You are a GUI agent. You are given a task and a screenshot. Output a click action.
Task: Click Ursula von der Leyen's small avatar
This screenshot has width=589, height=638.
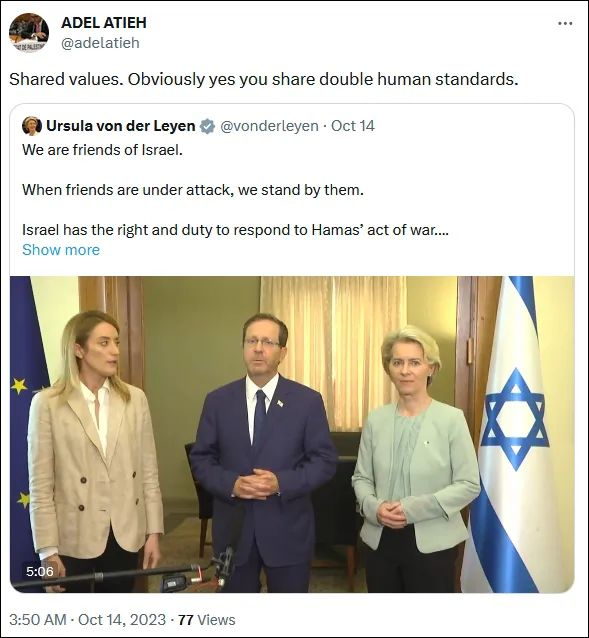pyautogui.click(x=32, y=126)
